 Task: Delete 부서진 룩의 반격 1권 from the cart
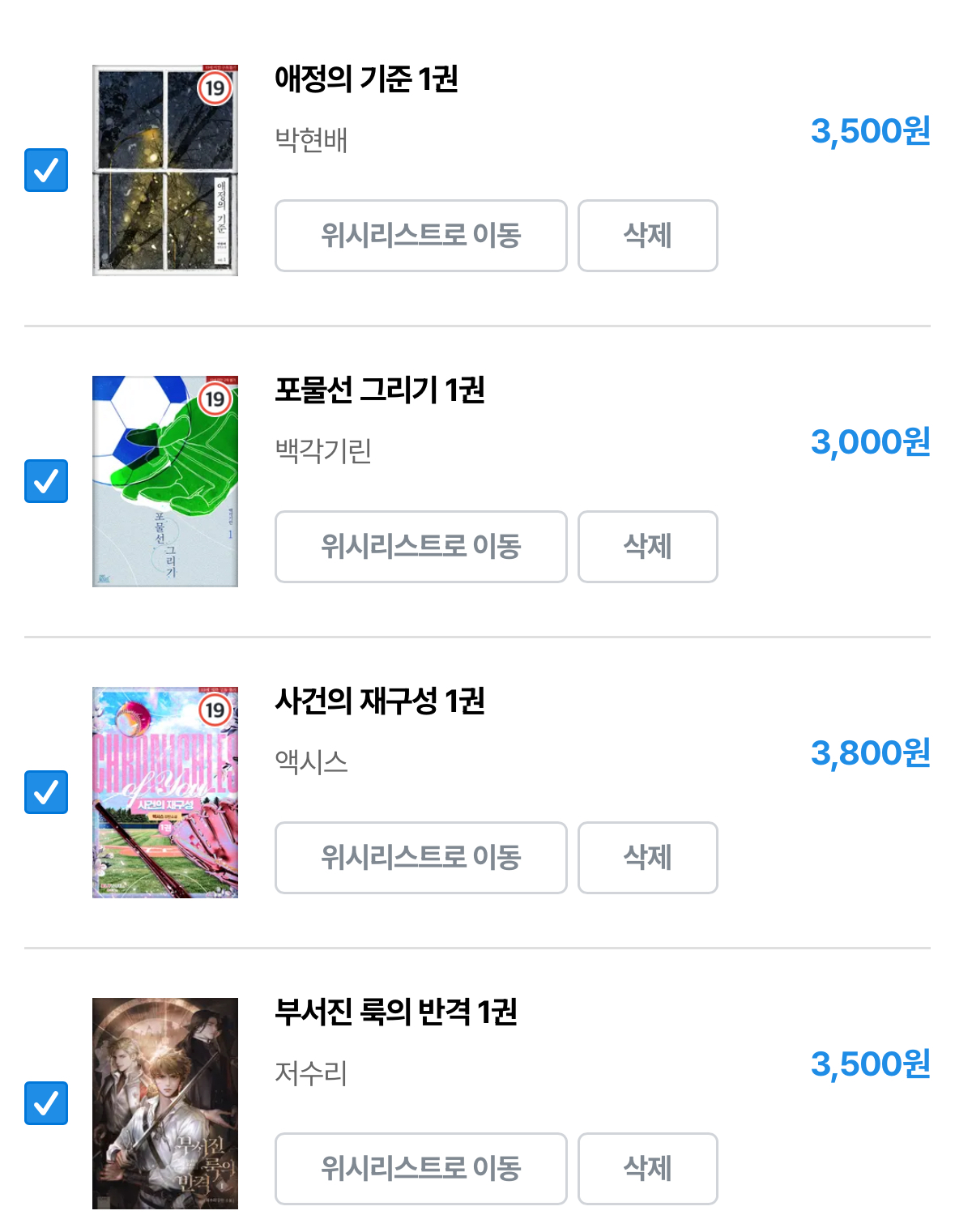[x=648, y=1169]
